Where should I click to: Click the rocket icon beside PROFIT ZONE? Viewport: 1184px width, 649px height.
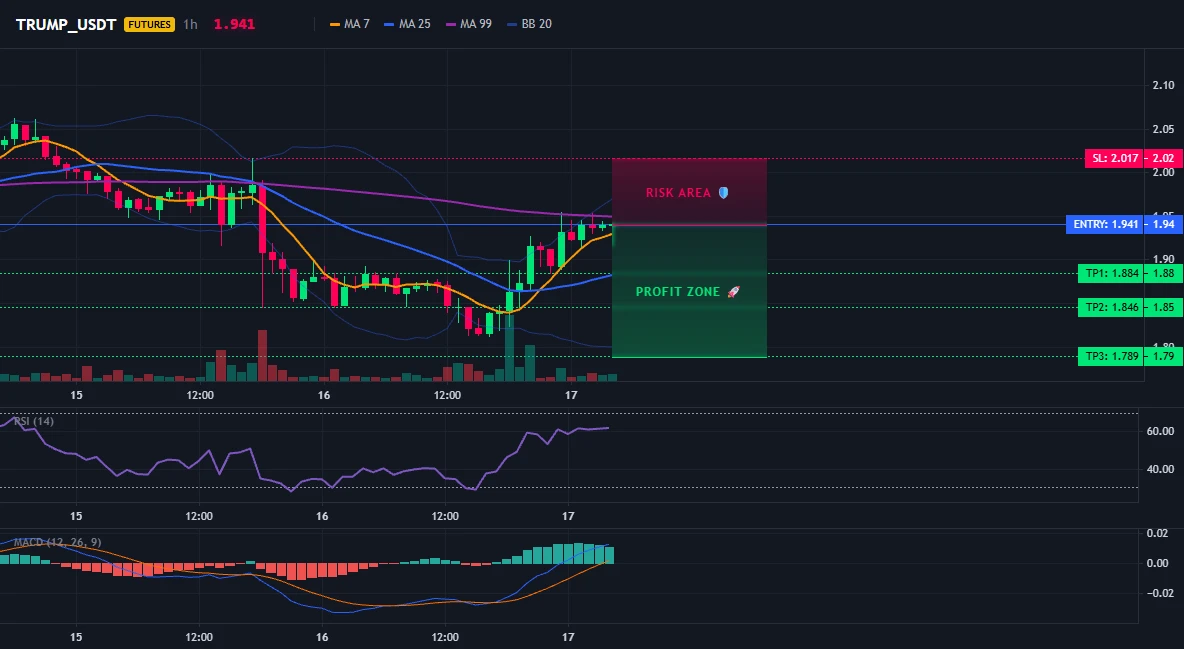click(733, 292)
